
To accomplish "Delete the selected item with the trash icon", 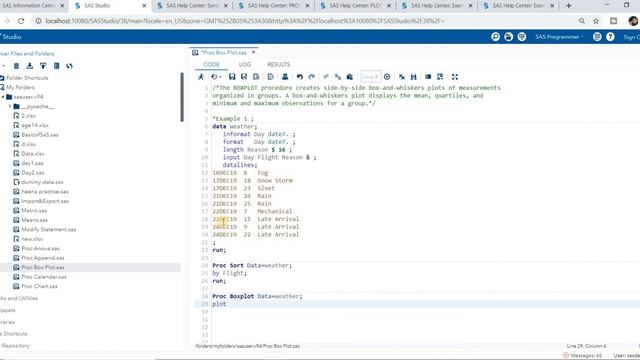I will point(16,66).
